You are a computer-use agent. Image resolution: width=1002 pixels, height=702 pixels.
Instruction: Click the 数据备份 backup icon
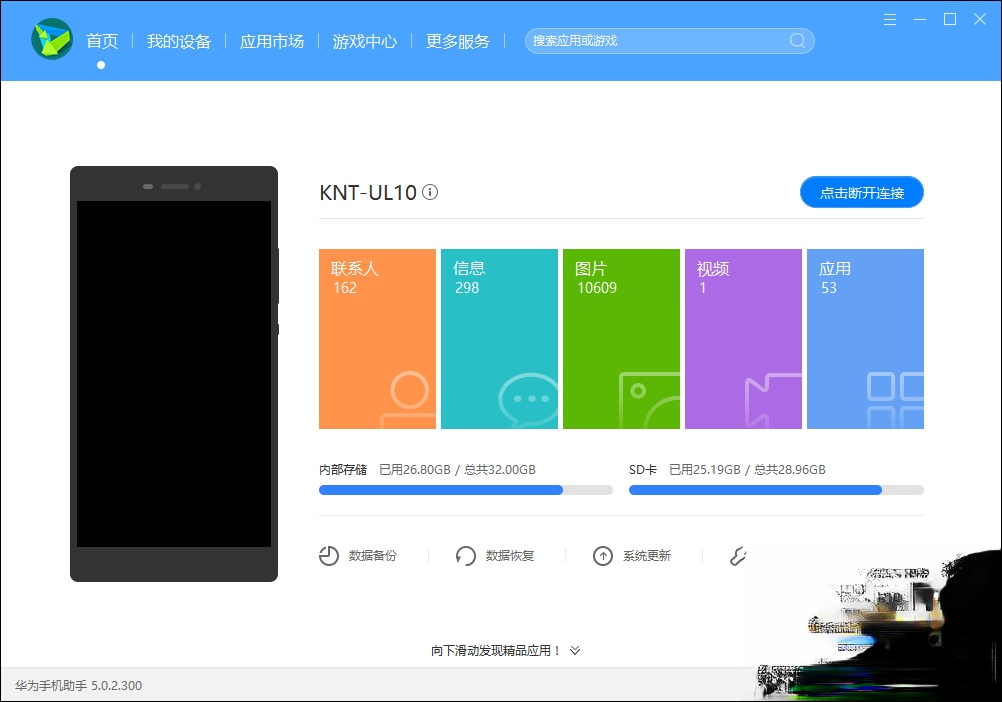click(328, 555)
